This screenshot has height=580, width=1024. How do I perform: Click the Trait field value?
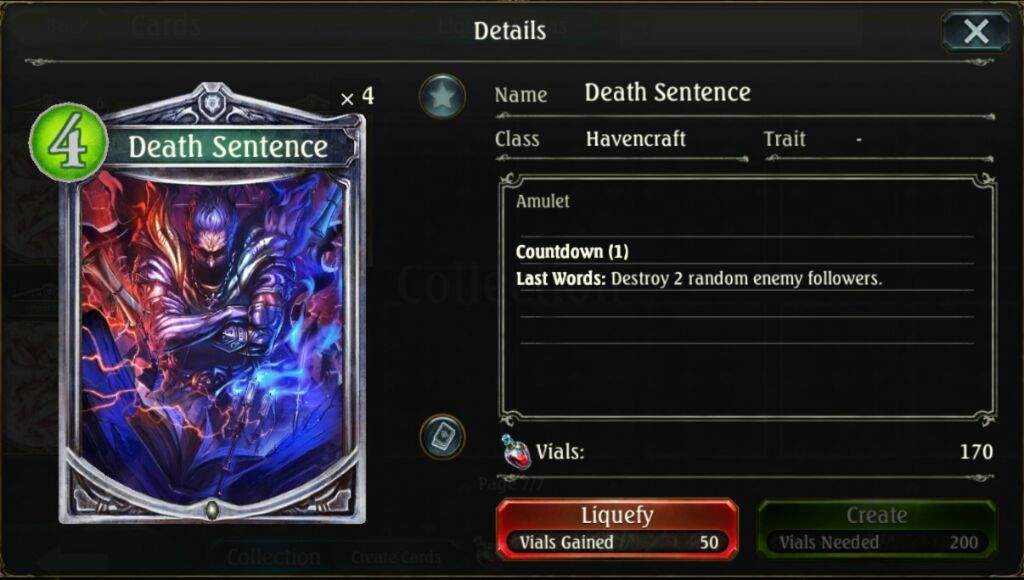click(x=859, y=139)
